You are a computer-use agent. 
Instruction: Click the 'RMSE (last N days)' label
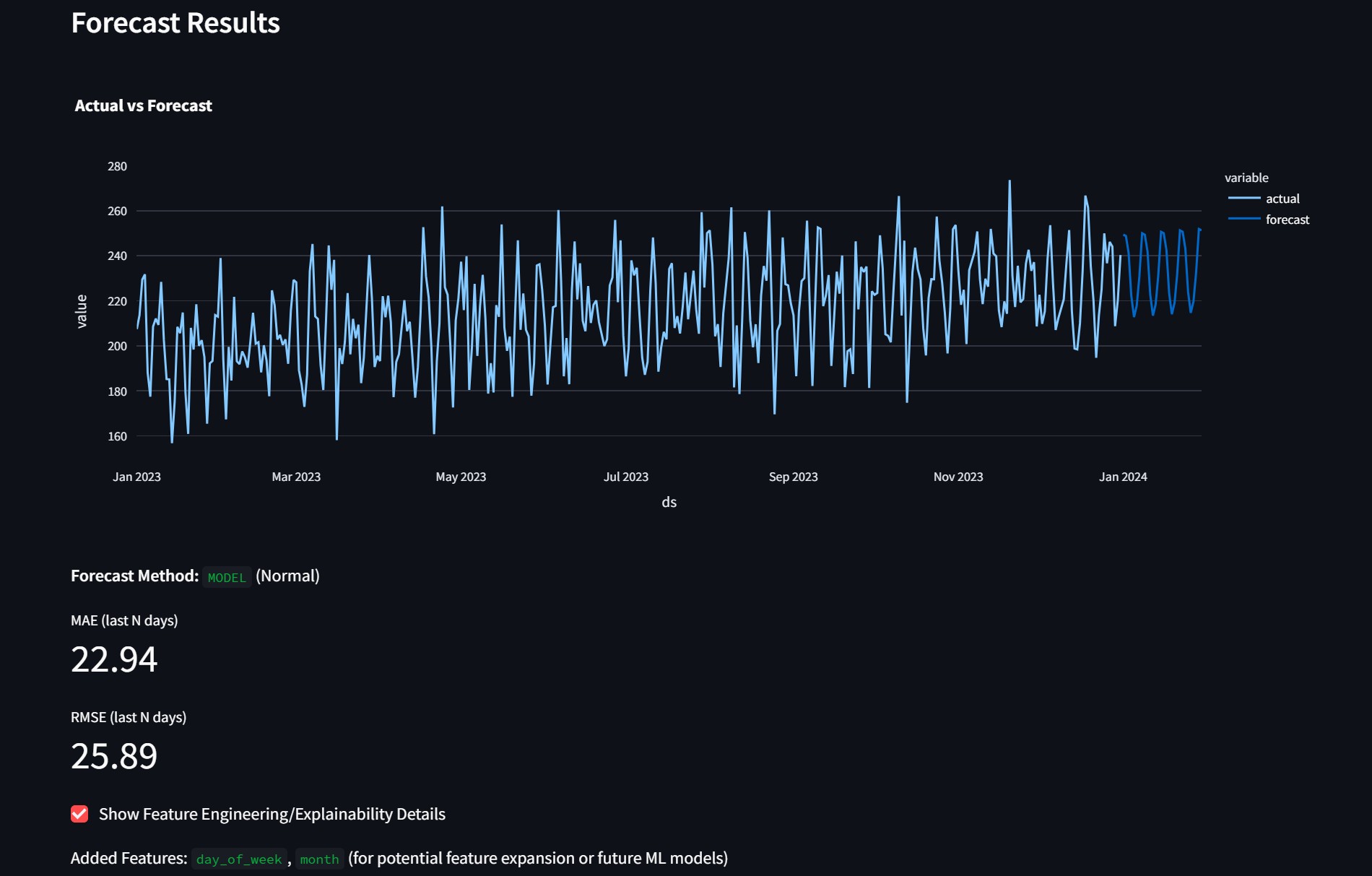click(129, 717)
